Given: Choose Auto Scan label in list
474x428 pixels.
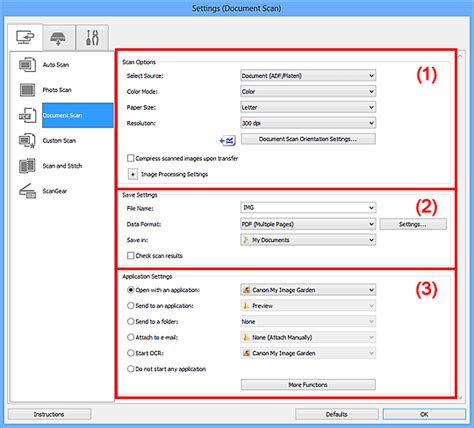Looking at the screenshot, I should click(56, 65).
